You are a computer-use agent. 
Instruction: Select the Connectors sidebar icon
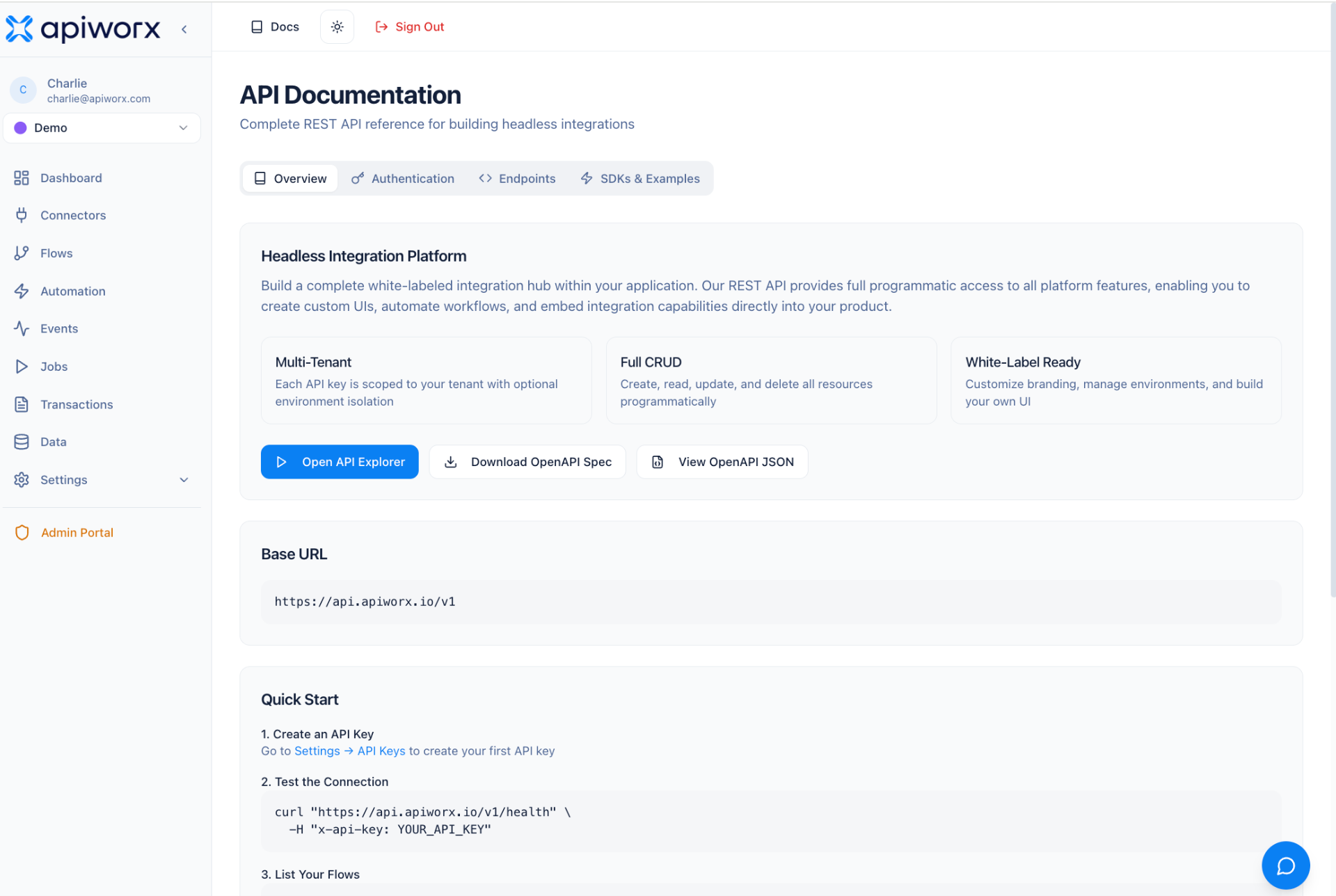click(x=22, y=215)
